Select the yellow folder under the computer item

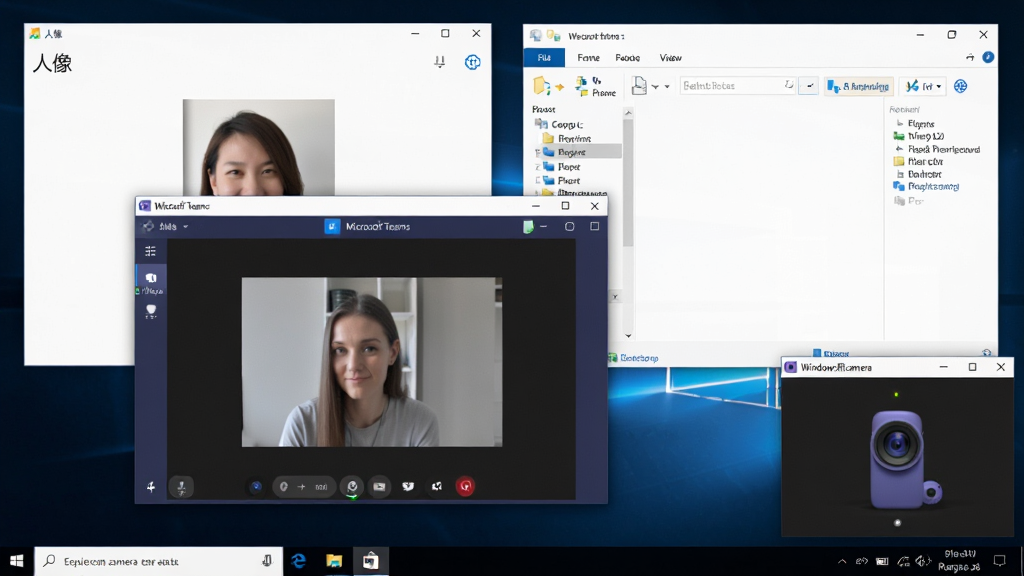pos(567,138)
